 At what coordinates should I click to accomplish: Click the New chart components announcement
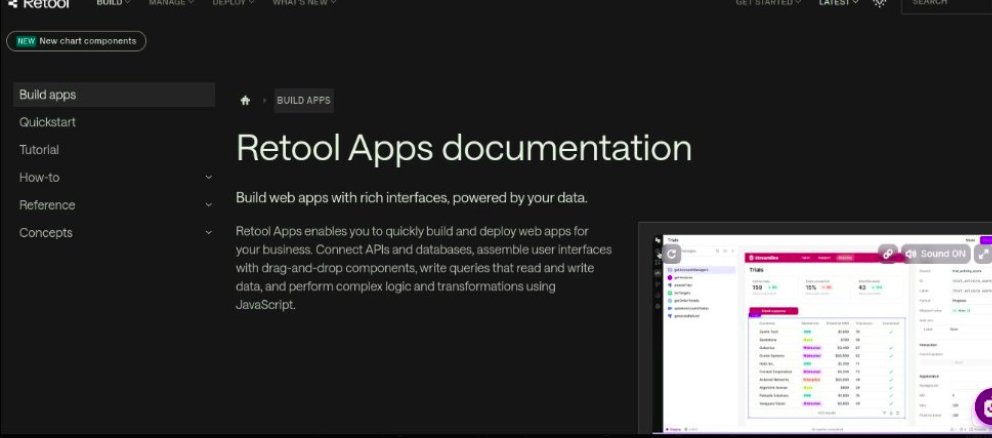[76, 41]
